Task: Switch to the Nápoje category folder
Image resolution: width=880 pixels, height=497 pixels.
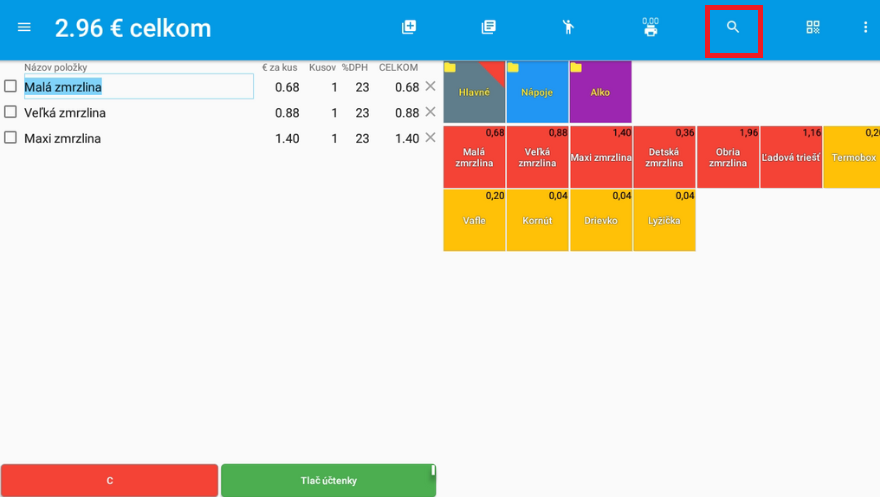Action: [x=537, y=92]
